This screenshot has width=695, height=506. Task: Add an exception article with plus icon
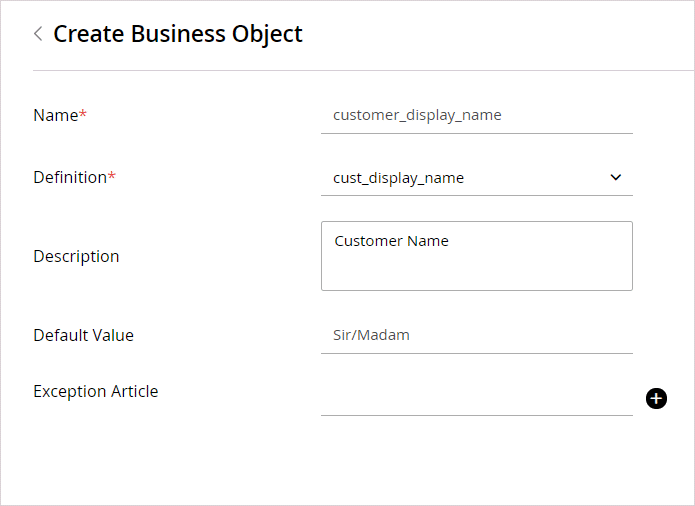click(x=656, y=398)
